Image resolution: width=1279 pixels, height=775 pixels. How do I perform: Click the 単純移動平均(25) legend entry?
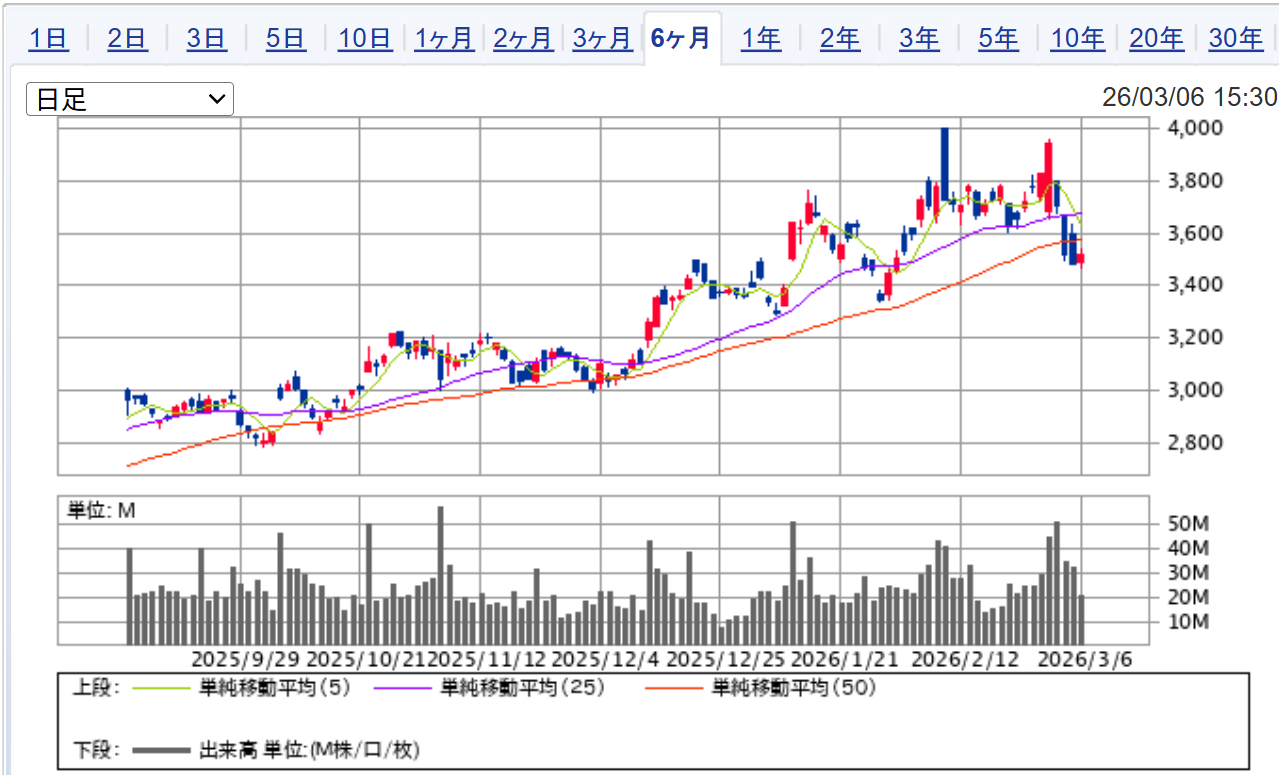521,688
